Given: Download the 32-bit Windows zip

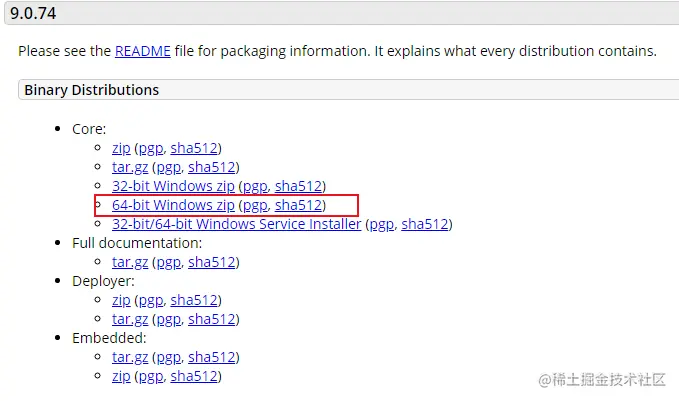Looking at the screenshot, I should (x=173, y=186).
